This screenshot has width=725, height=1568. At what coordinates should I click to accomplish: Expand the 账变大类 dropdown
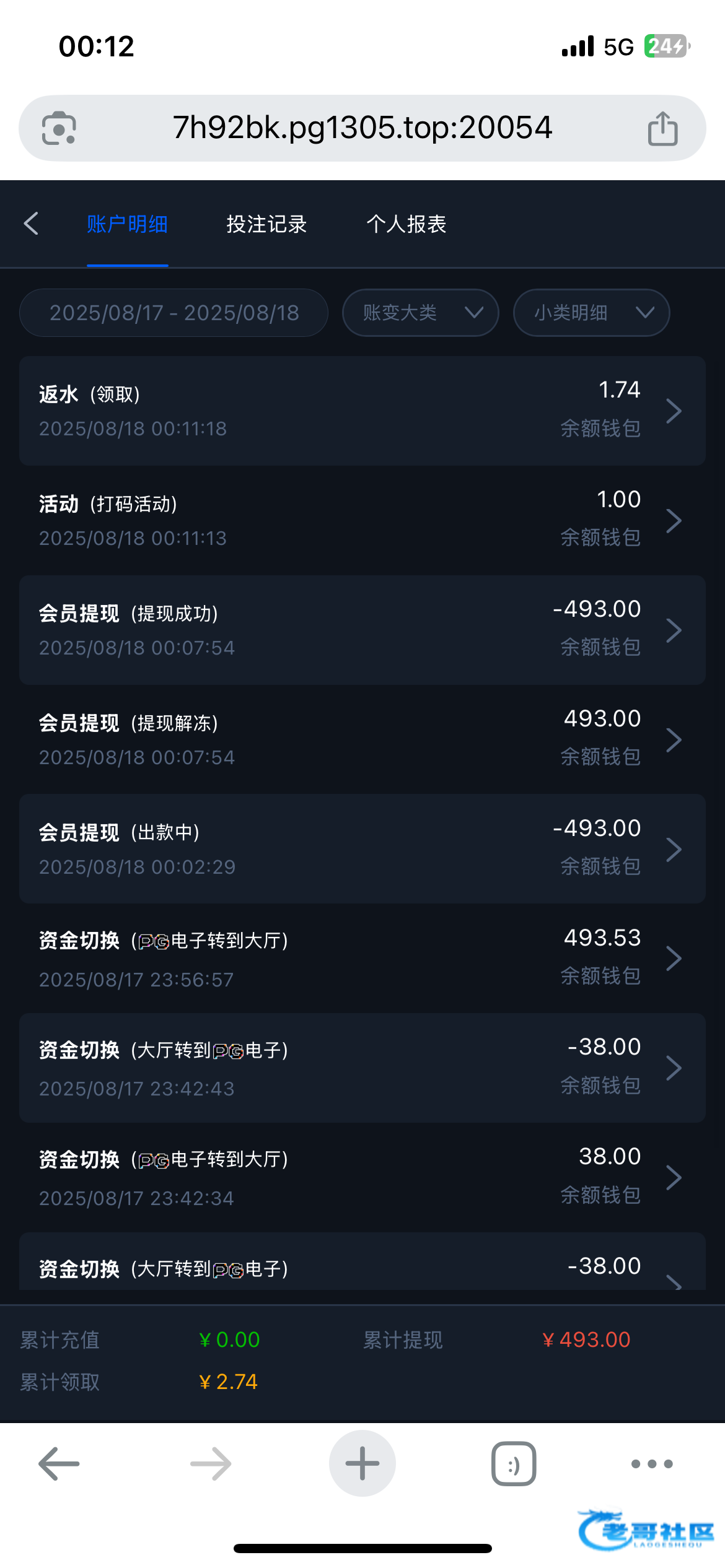point(420,313)
